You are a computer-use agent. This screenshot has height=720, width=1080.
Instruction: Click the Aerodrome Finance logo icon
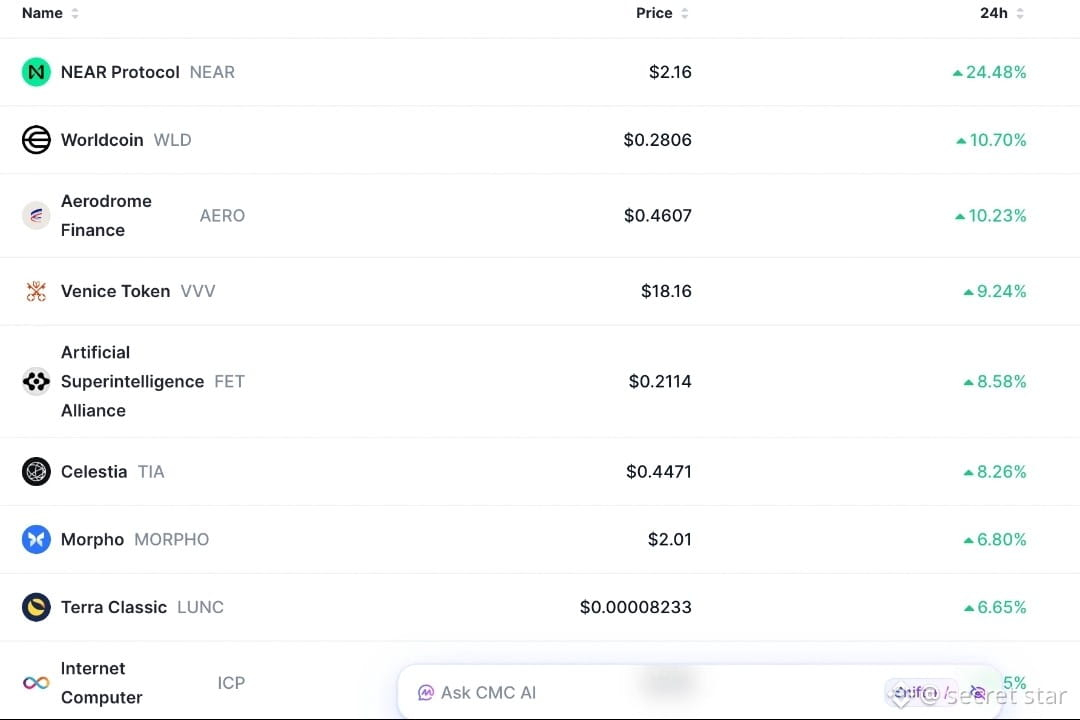(36, 216)
